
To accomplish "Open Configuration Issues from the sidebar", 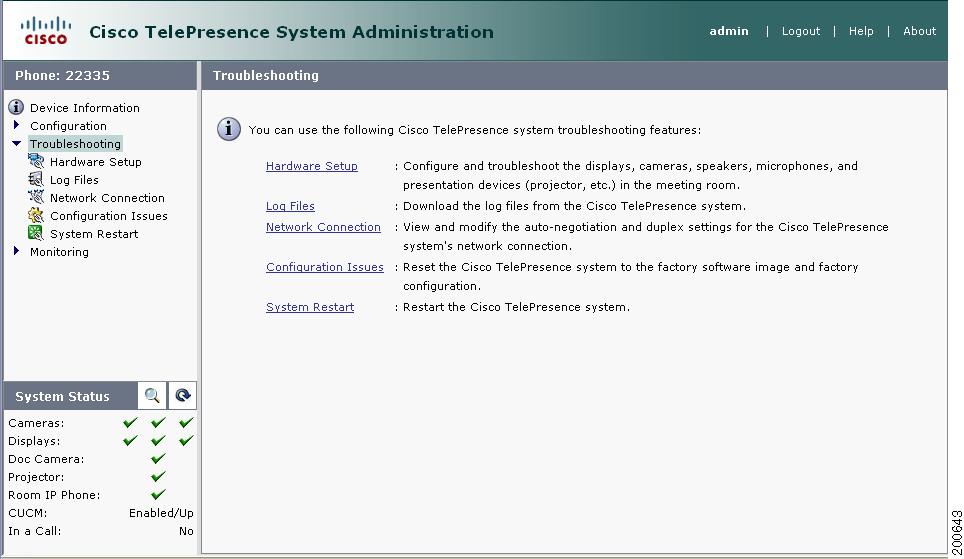I will tap(109, 216).
